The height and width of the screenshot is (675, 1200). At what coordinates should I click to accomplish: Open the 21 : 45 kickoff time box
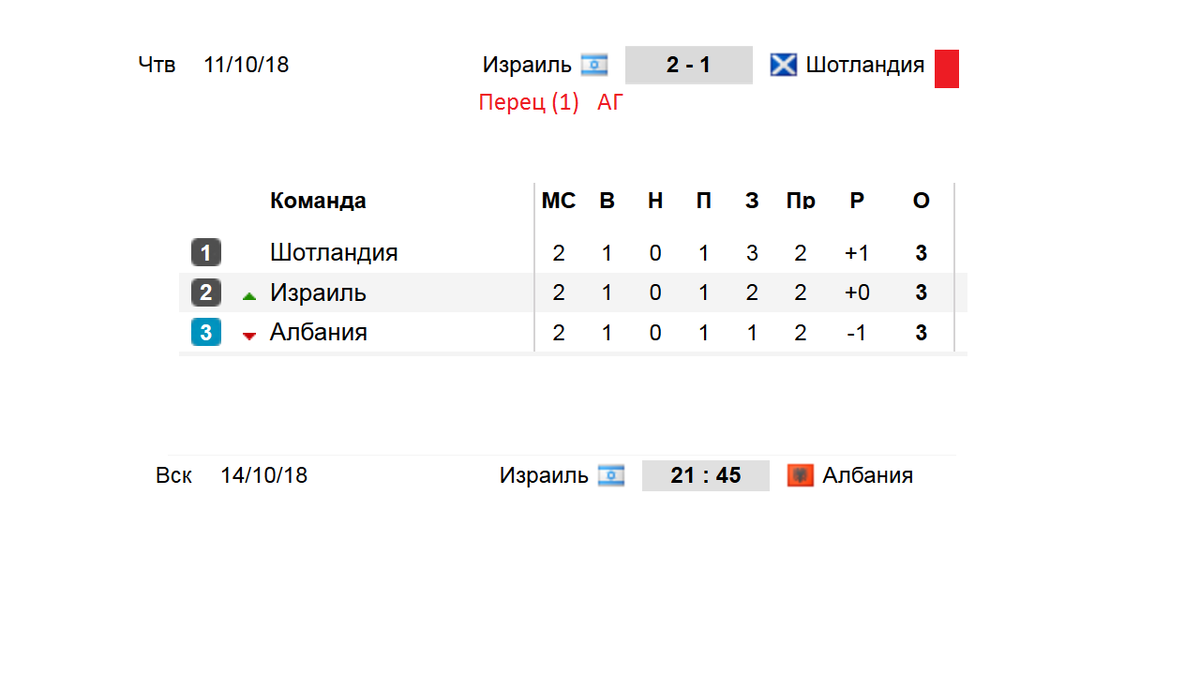point(706,475)
